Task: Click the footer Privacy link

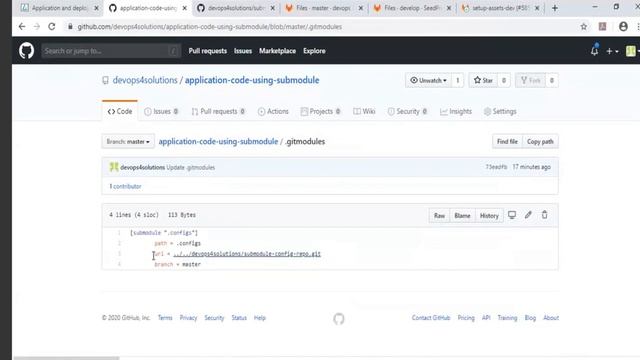Action: [x=188, y=318]
